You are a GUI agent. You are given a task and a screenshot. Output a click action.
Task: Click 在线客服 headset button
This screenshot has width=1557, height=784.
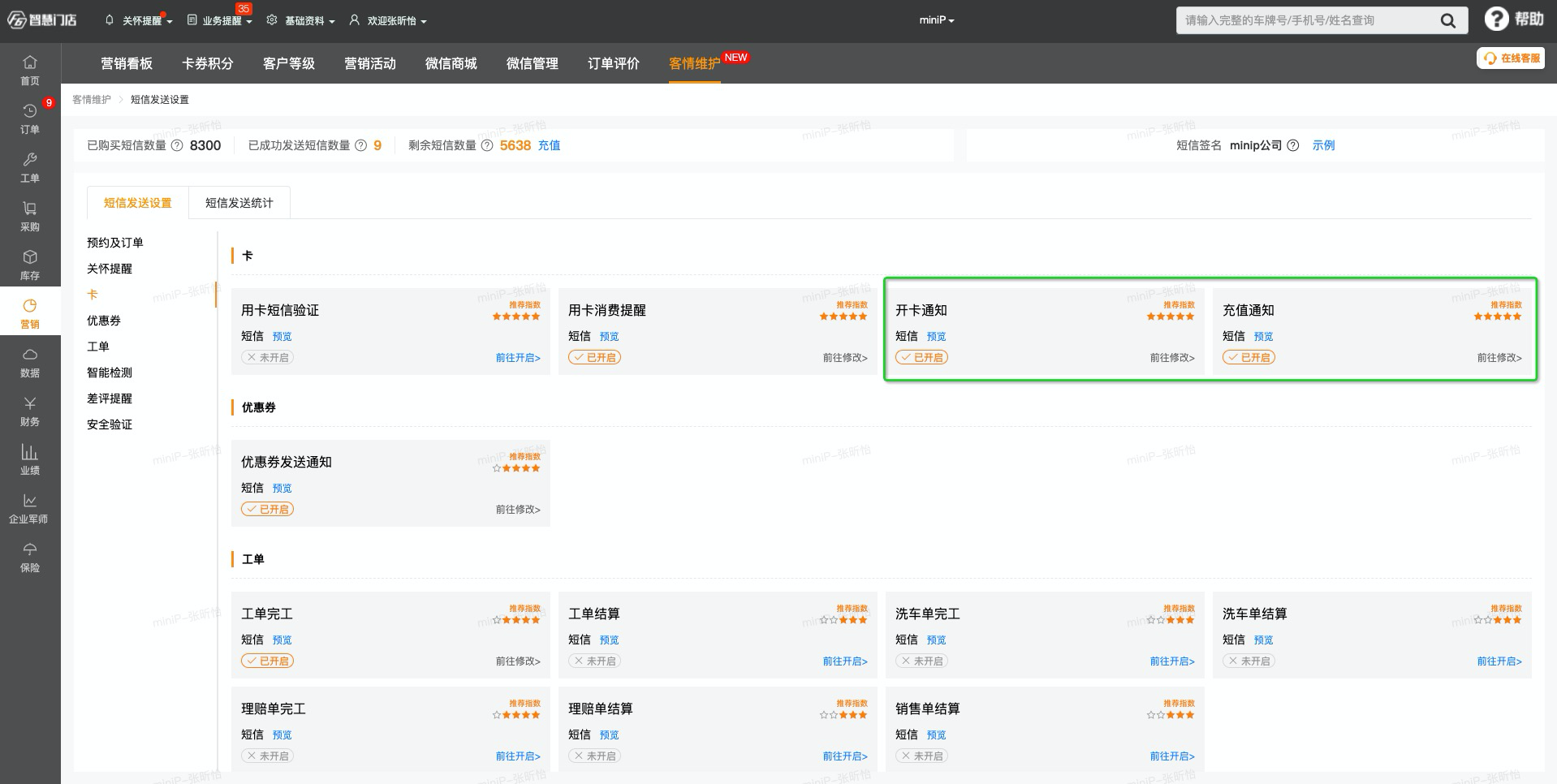click(x=1511, y=58)
